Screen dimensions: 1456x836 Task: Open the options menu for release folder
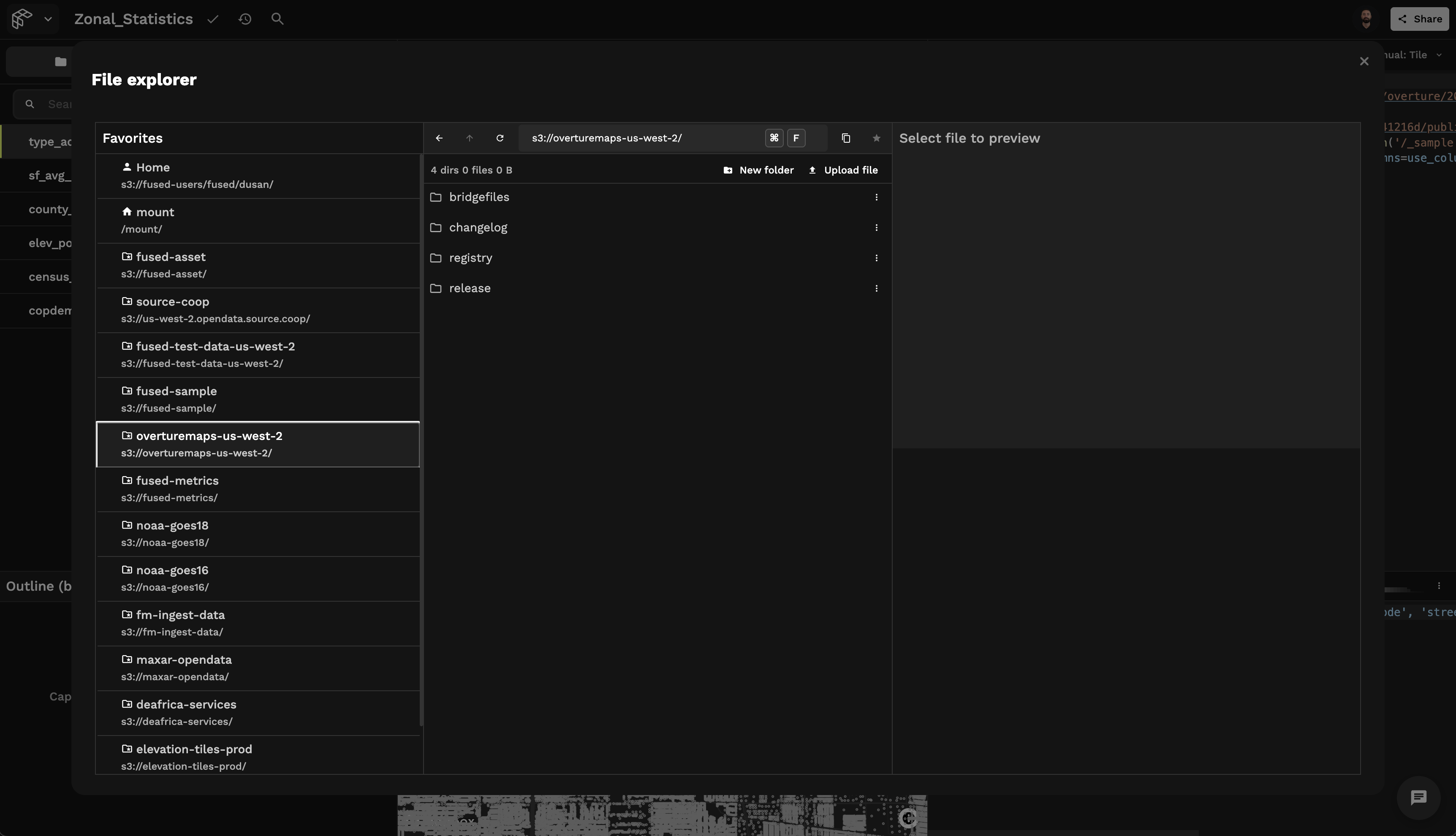tap(877, 288)
